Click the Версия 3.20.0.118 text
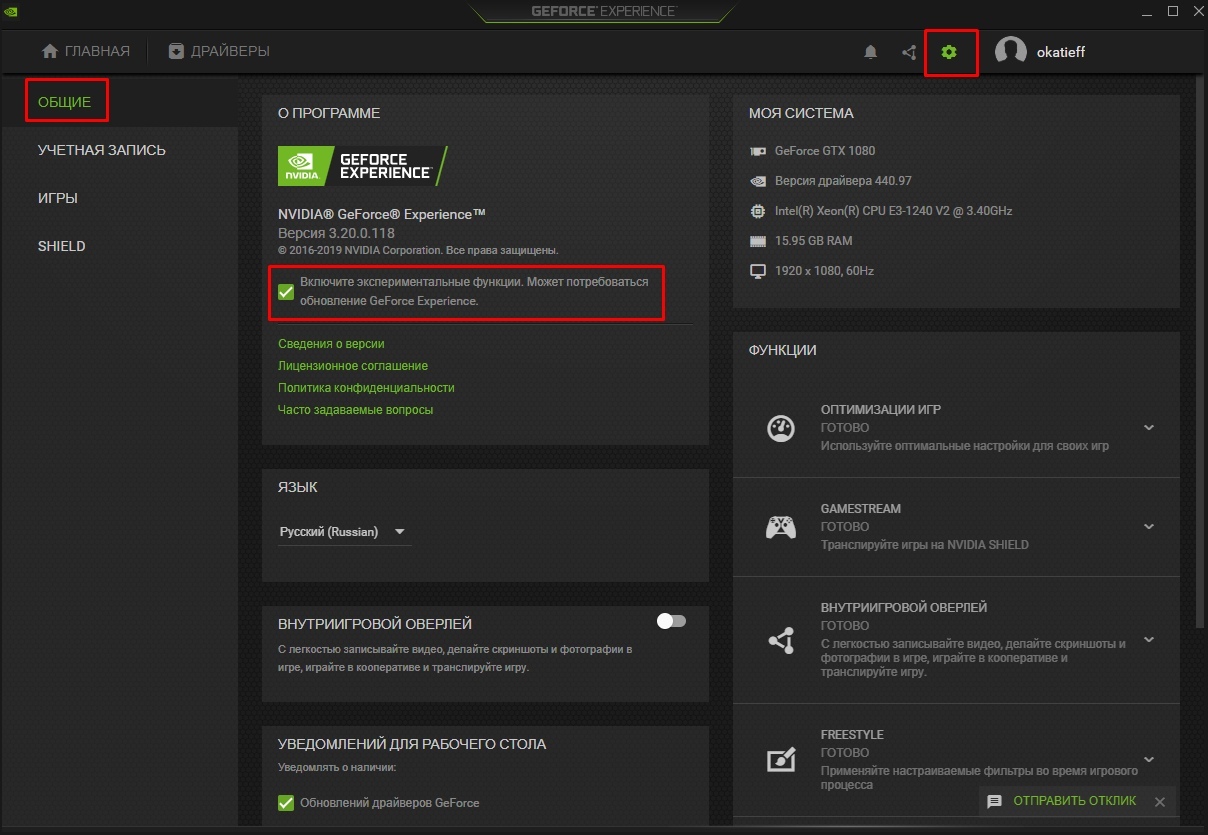Screen dimensions: 1208x835 (336, 233)
